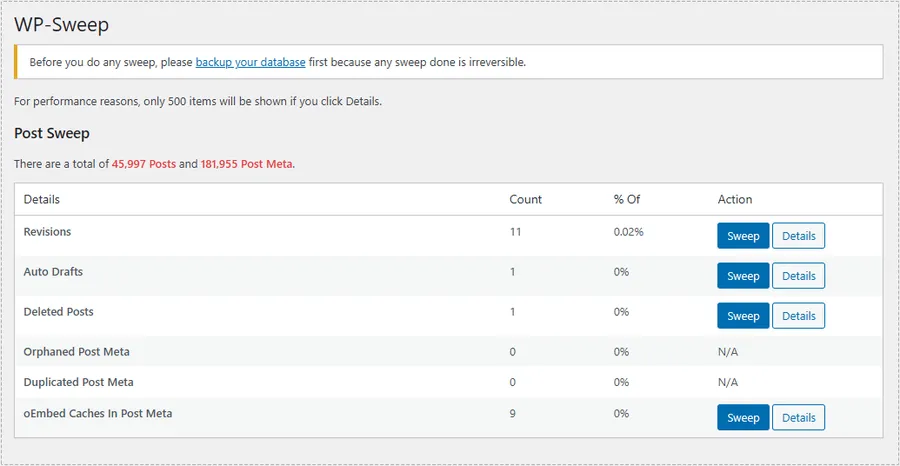Click the 'Orphaned Post Meta' row label
Screen dimensions: 900x466
tap(76, 352)
